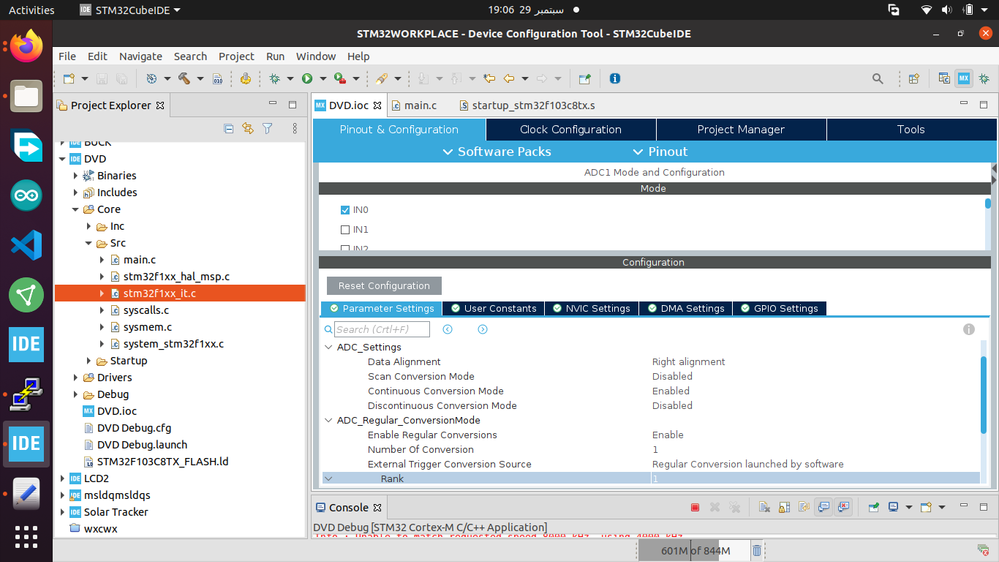
Task: Open the GPIO Settings tab
Action: [x=779, y=308]
